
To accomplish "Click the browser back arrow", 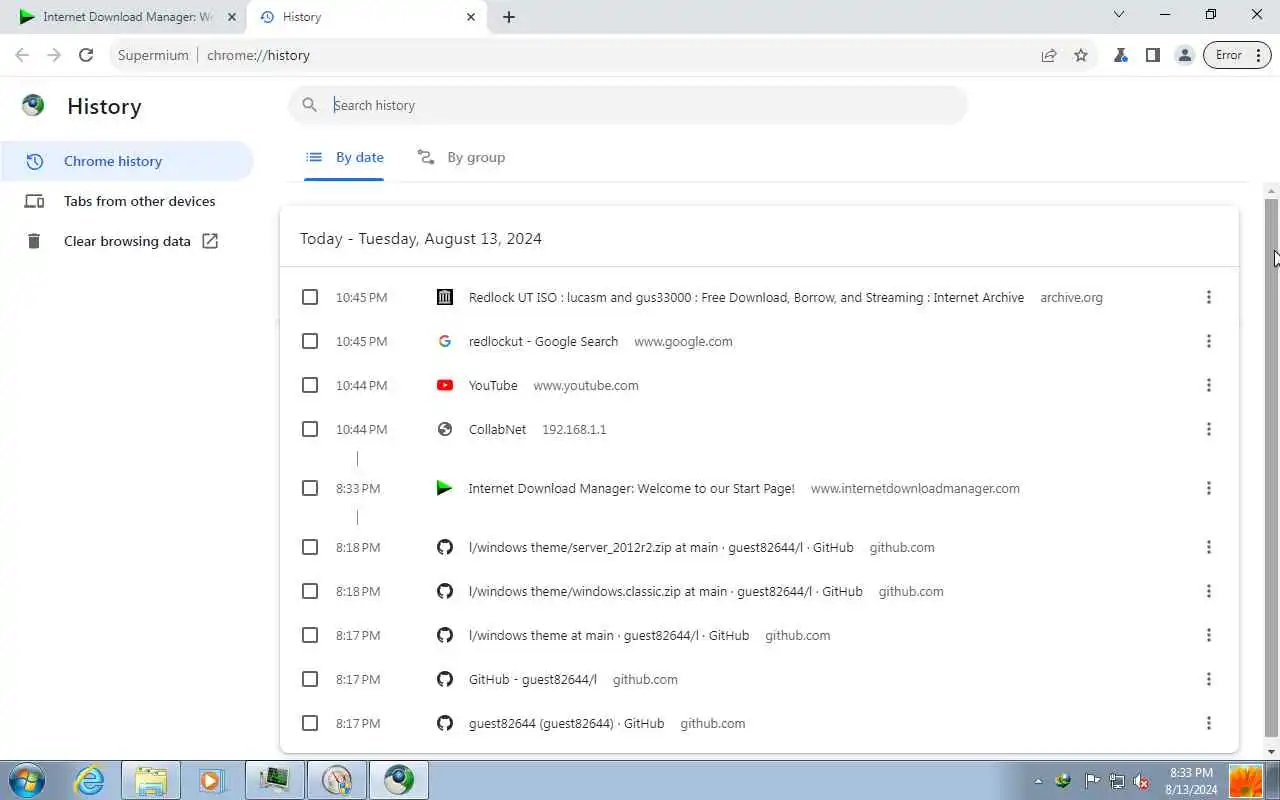I will [x=22, y=55].
